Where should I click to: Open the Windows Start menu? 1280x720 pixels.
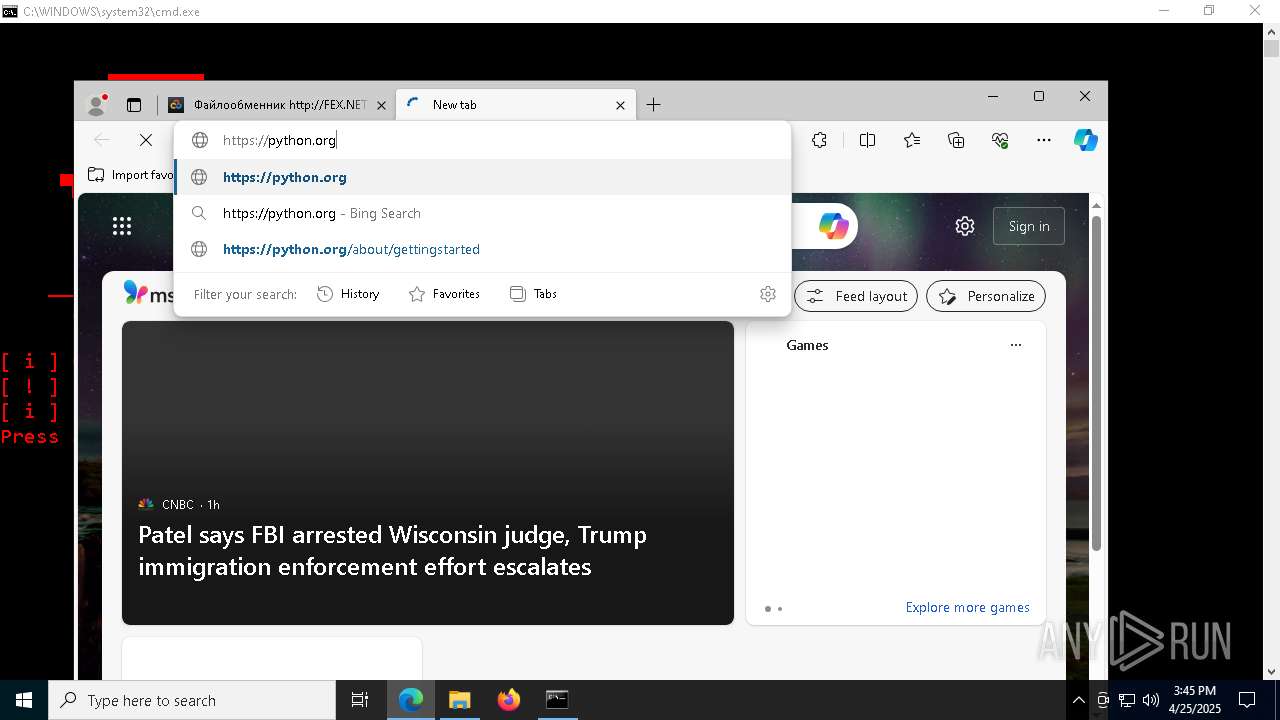[x=24, y=700]
